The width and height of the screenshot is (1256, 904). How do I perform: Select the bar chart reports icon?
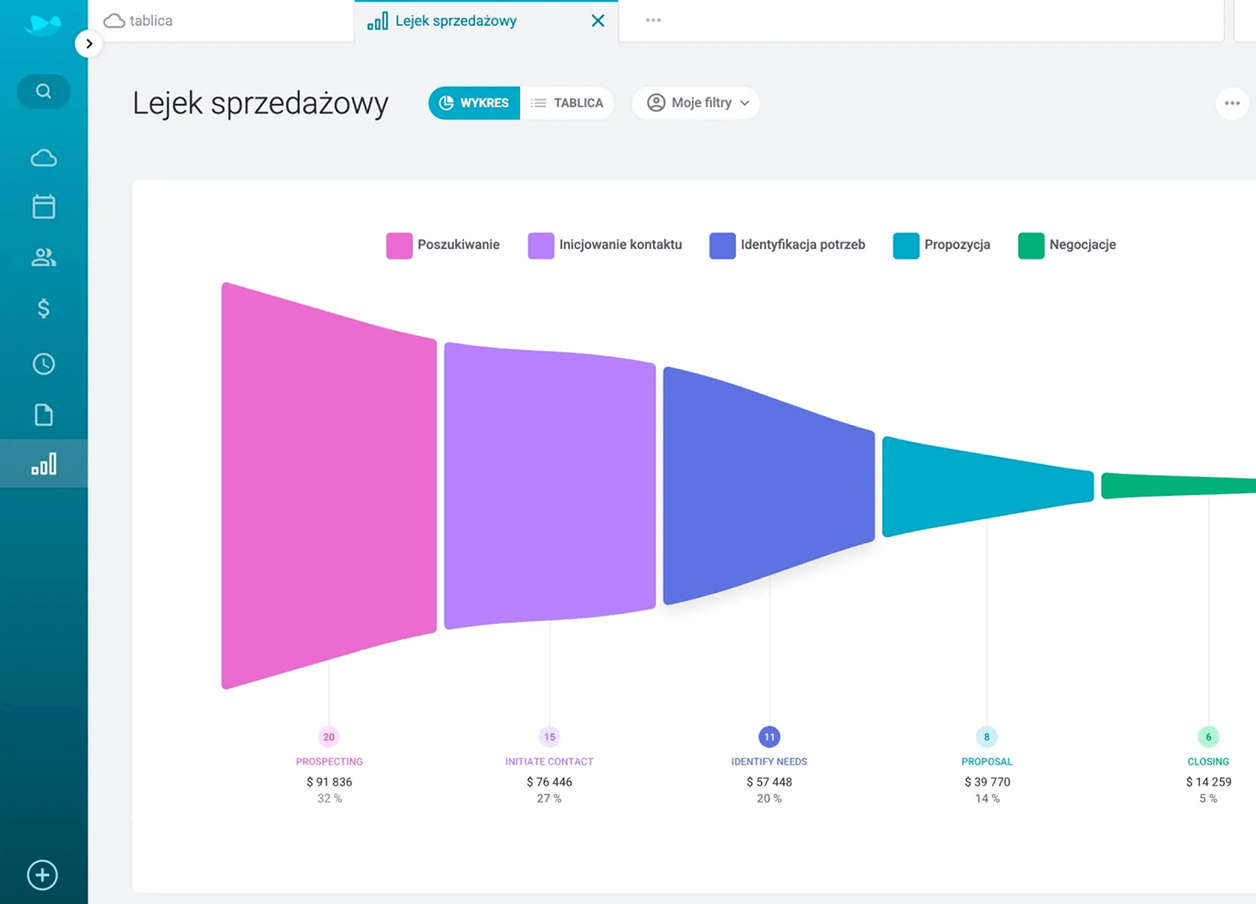coord(43,464)
